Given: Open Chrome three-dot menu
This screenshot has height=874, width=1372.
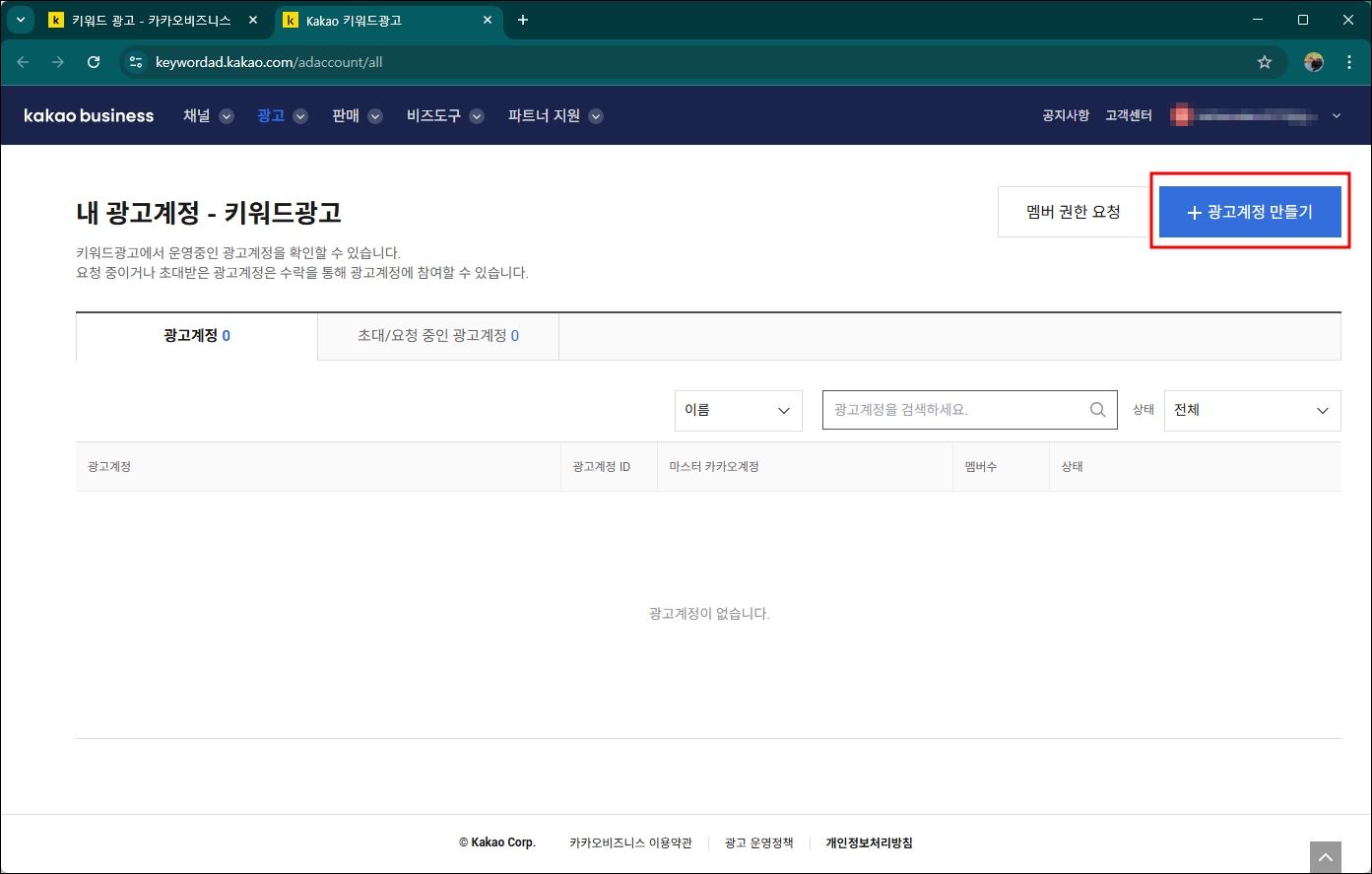Looking at the screenshot, I should (x=1348, y=62).
